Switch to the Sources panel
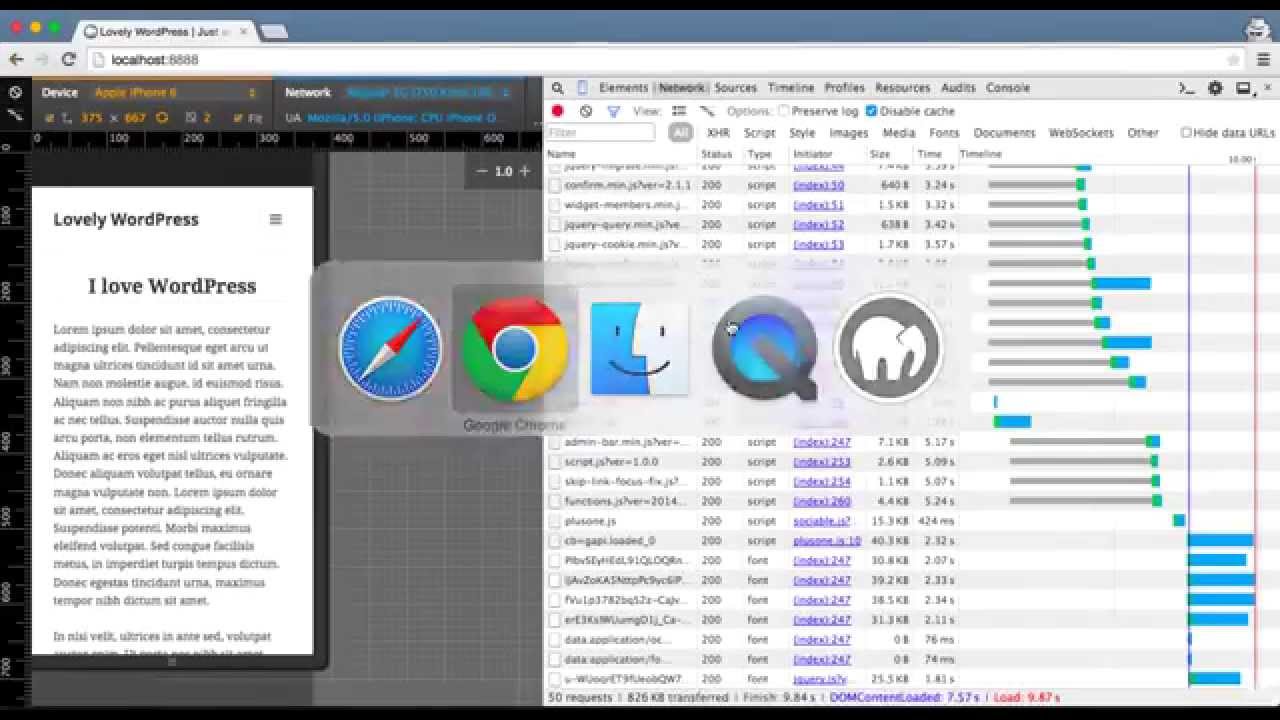This screenshot has width=1280, height=720. (735, 88)
